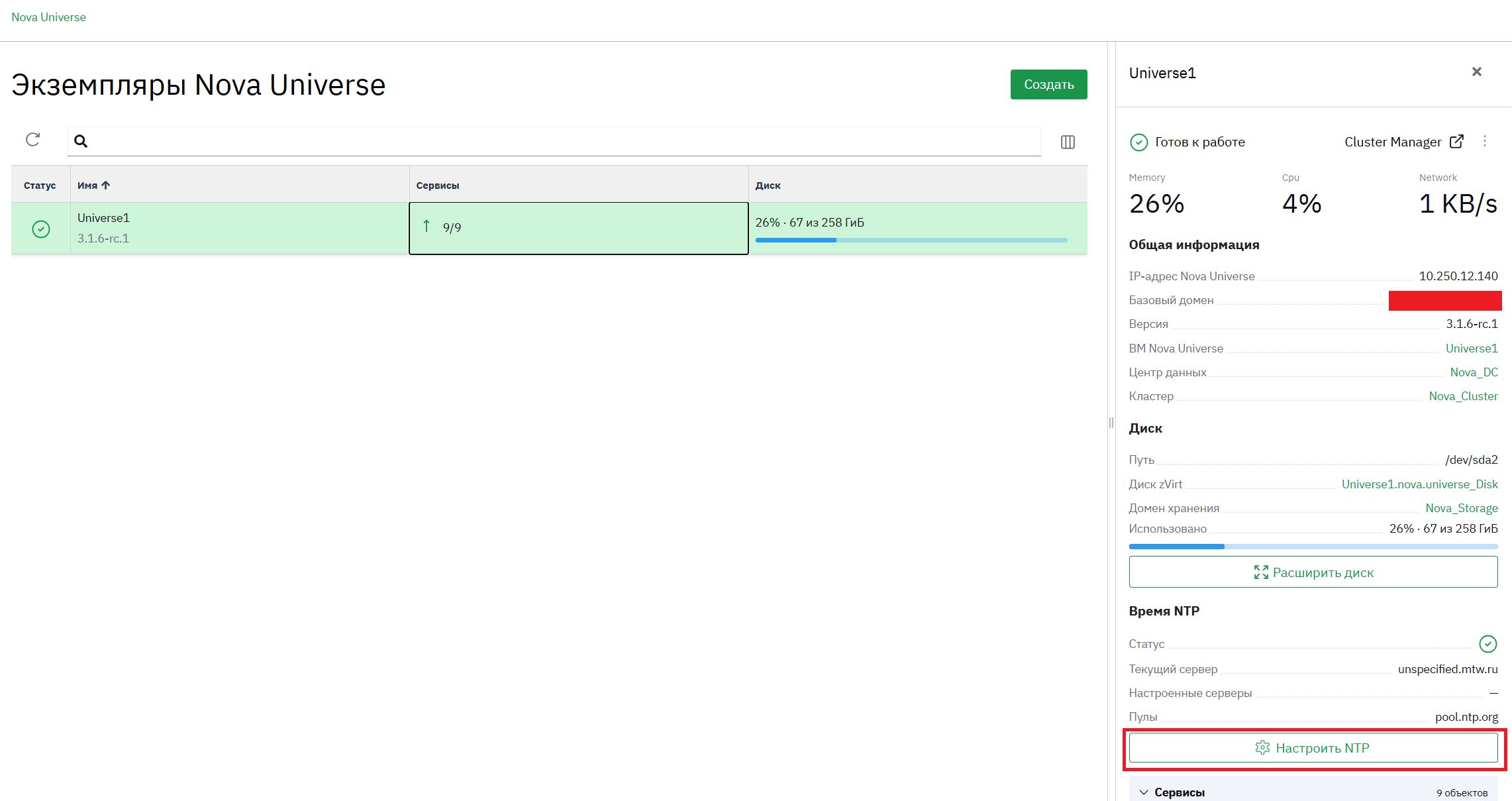Click the sort arrow beside Имя column
Screen dimensions: 1512x801
[x=106, y=186]
